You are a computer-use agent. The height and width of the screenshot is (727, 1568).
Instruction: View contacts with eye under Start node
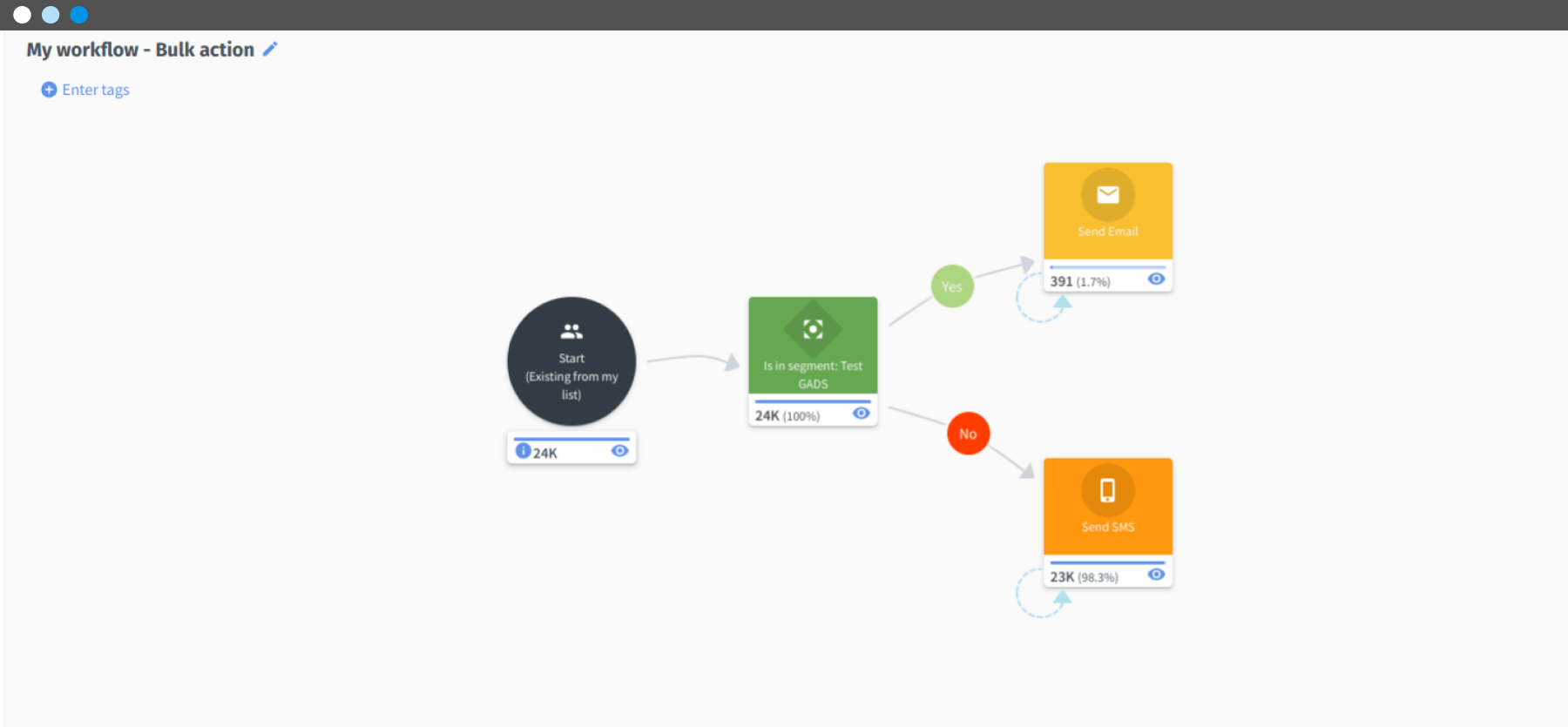(x=619, y=451)
